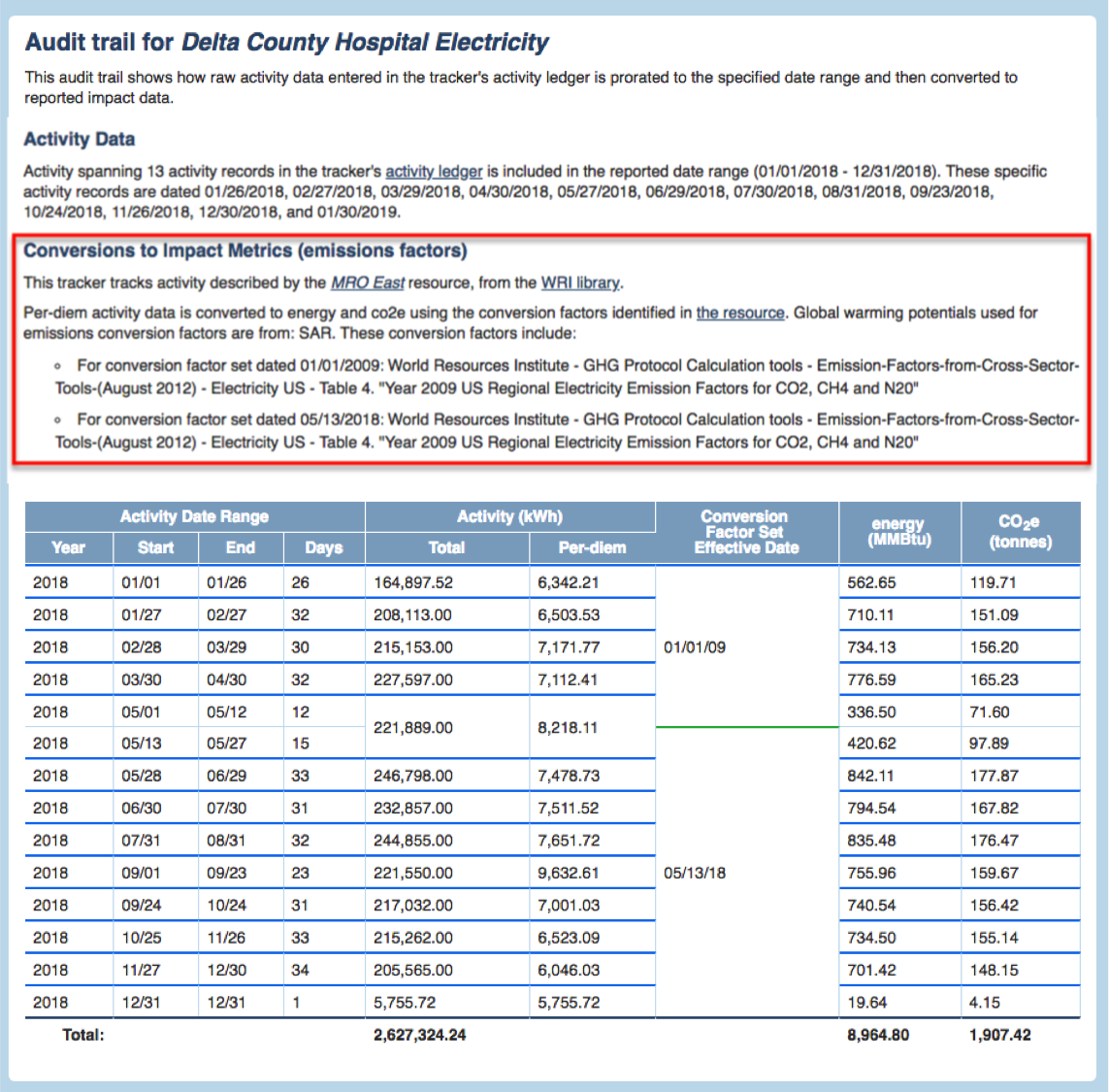This screenshot has height=1092, width=1109.
Task: Open the activity ledger link
Action: [x=434, y=172]
